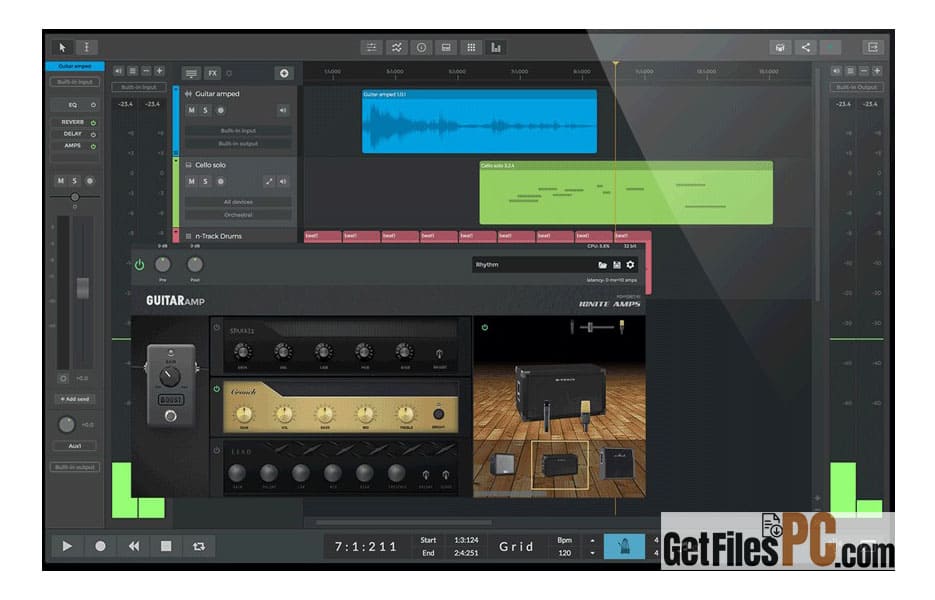The width and height of the screenshot is (935, 600).
Task: Solo the Guitar amped track
Action: (x=205, y=110)
